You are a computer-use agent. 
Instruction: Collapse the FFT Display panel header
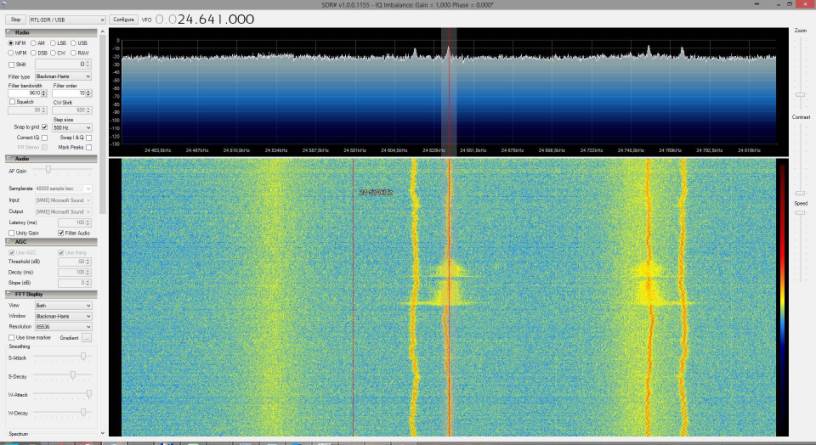[51, 294]
